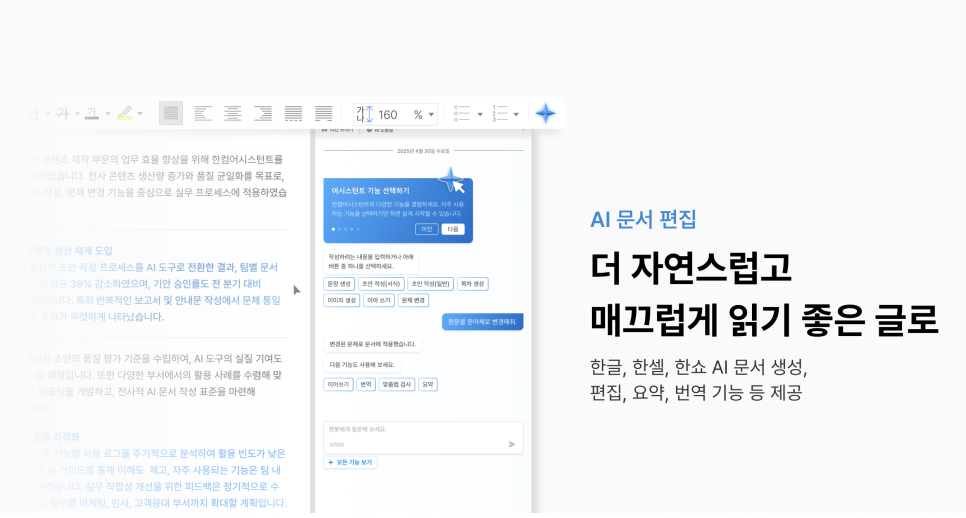The image size is (966, 518).
Task: Click the sparkle cursor icon on blue card
Action: tap(453, 181)
